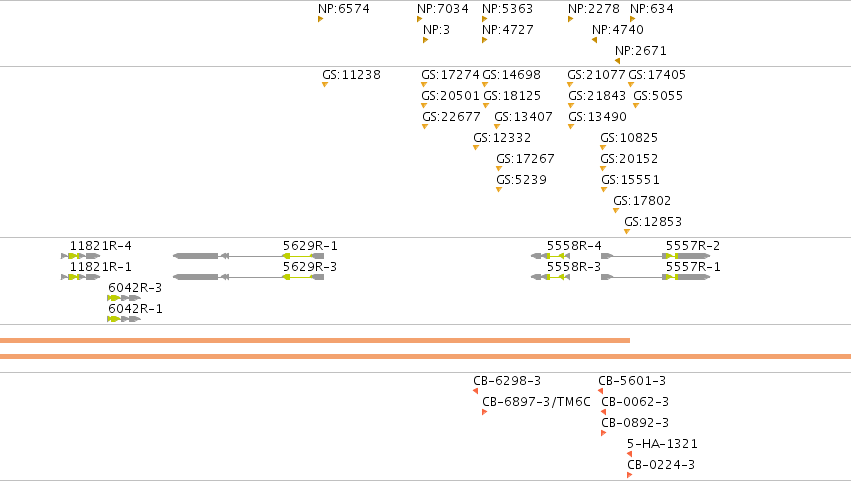Select the red triangle marker under CB-6897-3/TM6C
This screenshot has width=851, height=481.
(x=484, y=412)
